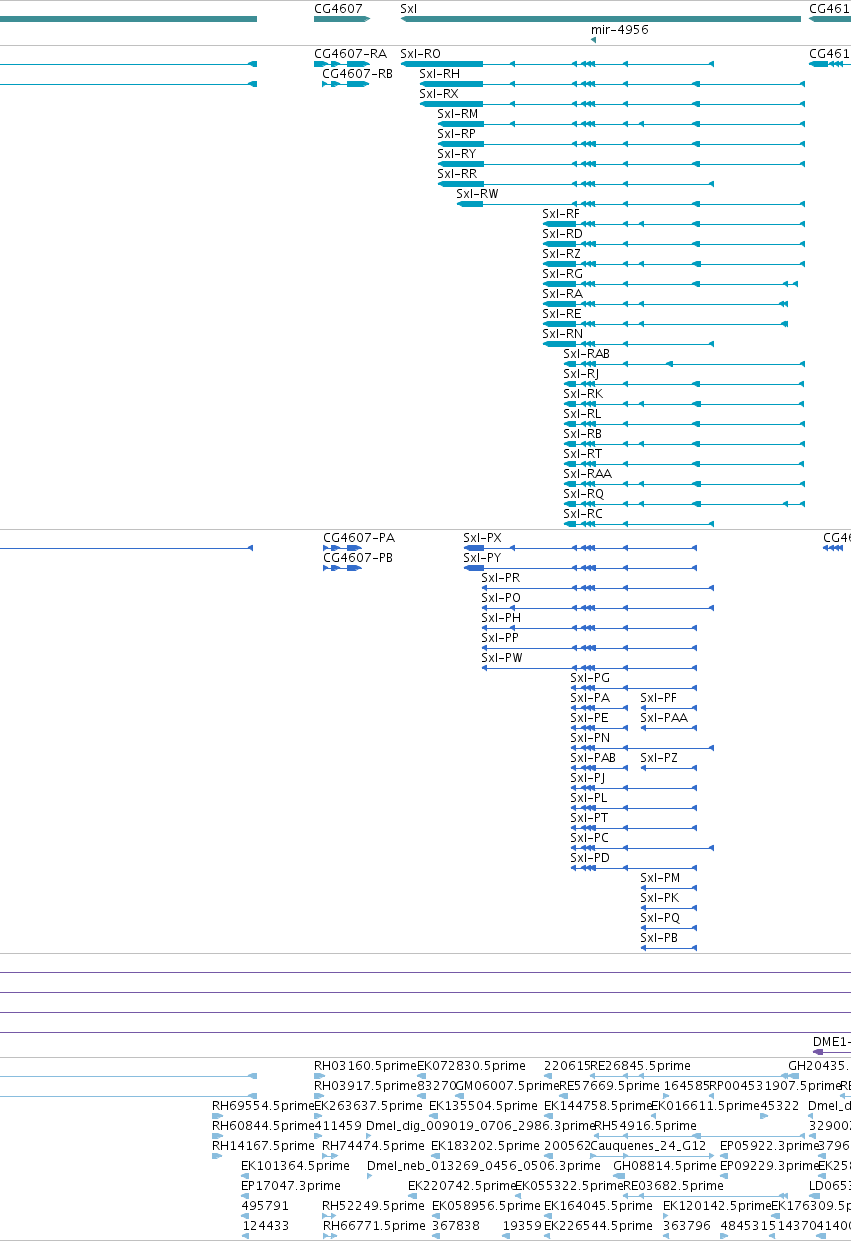Click transcript label Sxl-RZ
The image size is (851, 1241).
[x=561, y=254]
